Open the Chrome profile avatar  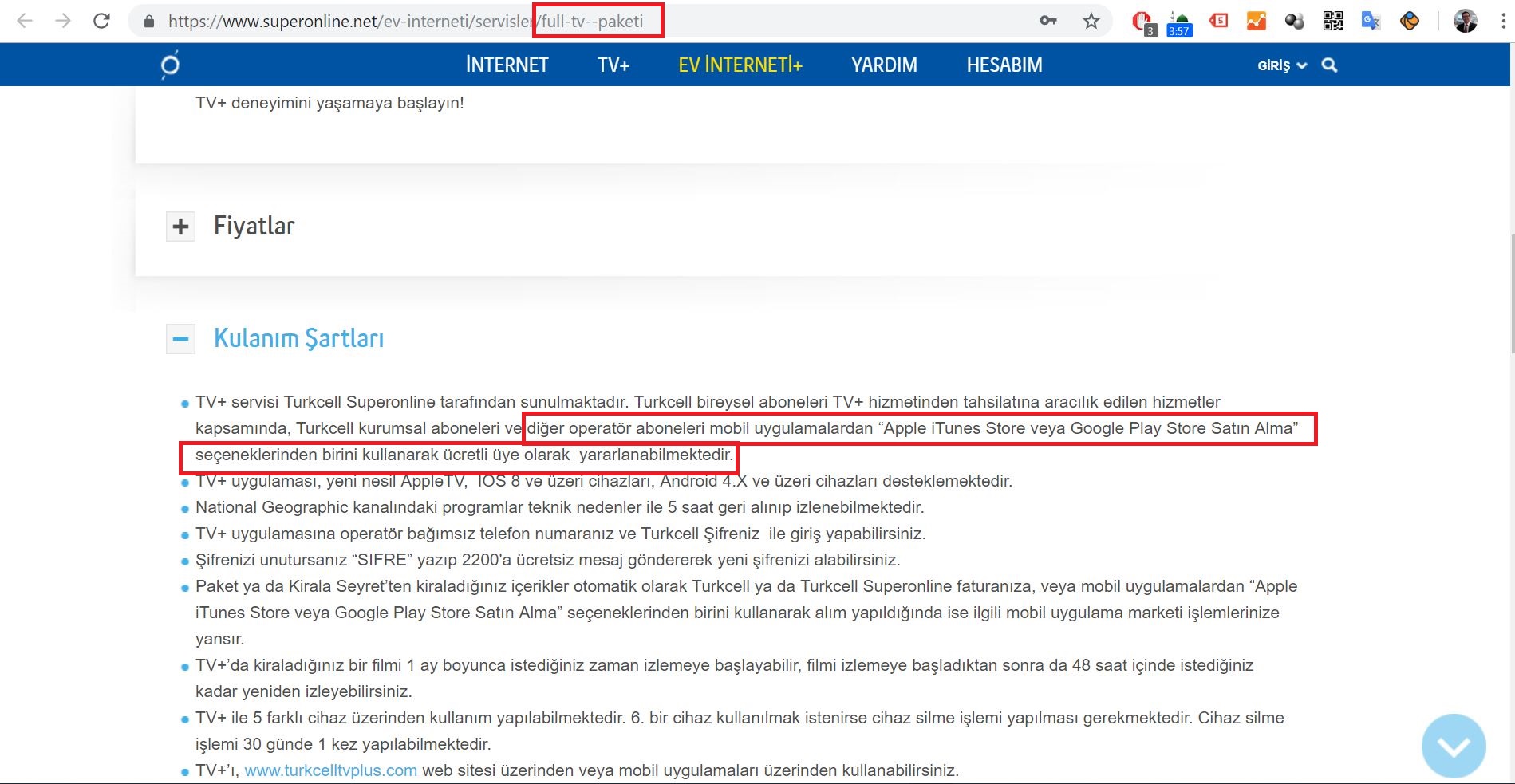1466,21
